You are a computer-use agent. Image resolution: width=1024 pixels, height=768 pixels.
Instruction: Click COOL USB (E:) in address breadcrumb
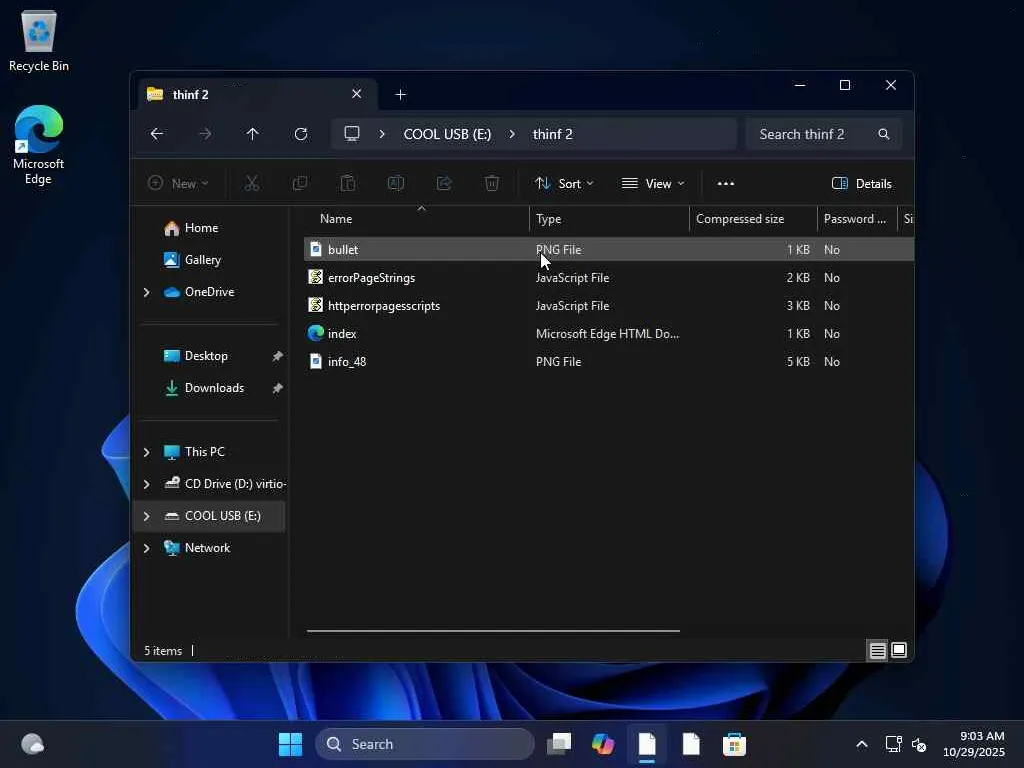click(447, 134)
